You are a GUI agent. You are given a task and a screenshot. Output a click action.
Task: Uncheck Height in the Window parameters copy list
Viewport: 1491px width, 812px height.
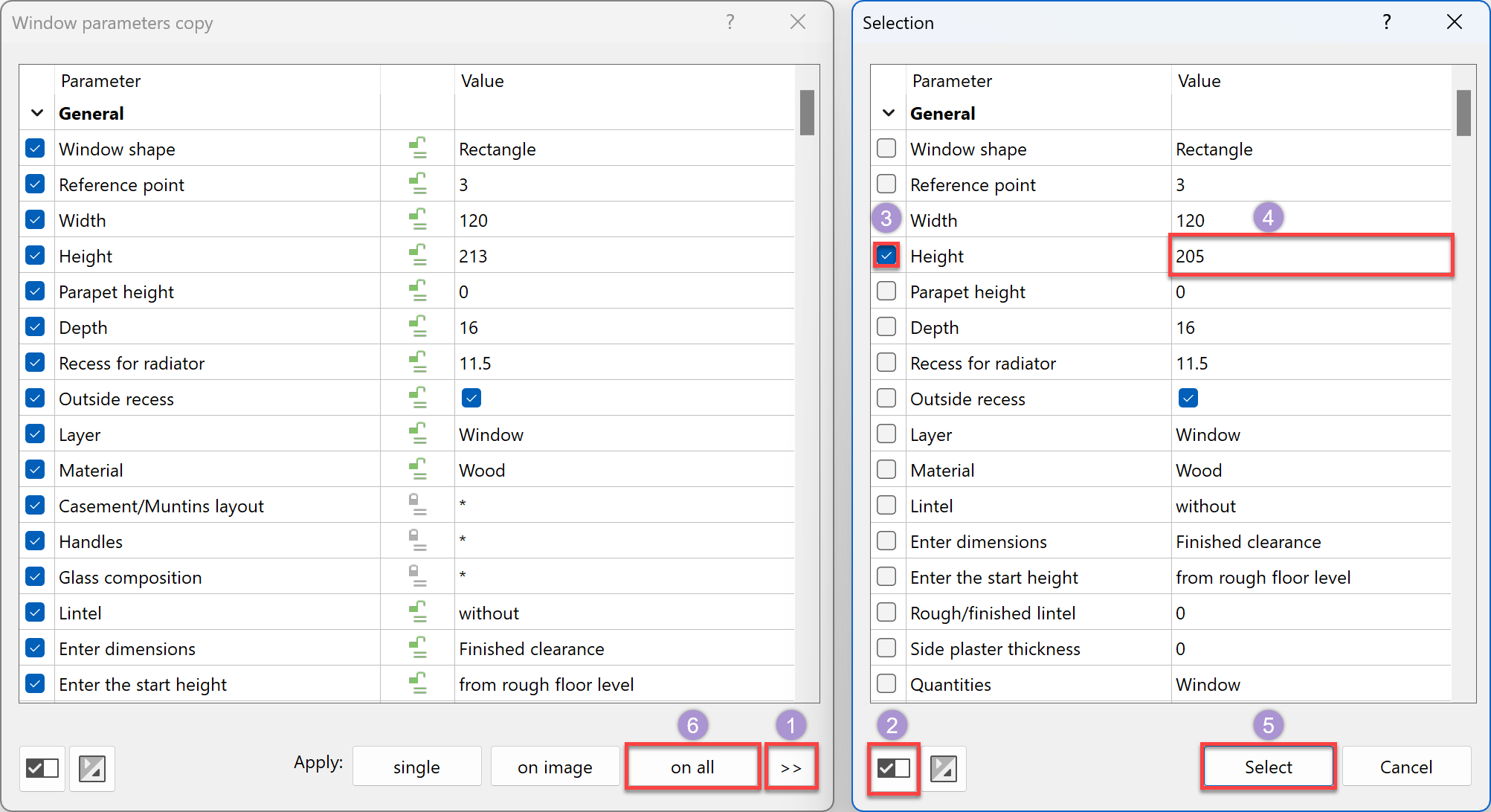tap(35, 255)
